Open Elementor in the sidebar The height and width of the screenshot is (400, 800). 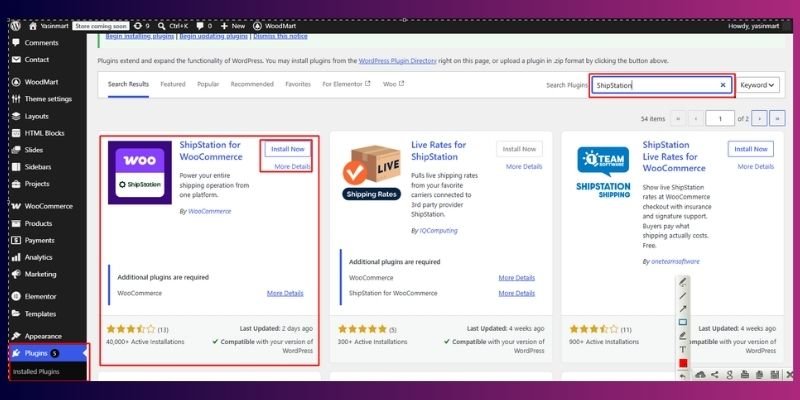(40, 296)
